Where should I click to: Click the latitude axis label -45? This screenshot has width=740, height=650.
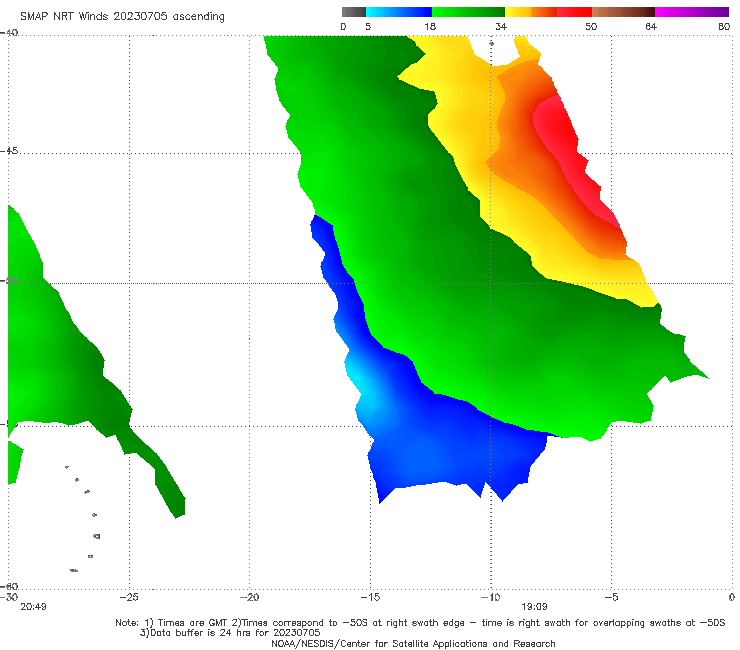point(9,151)
